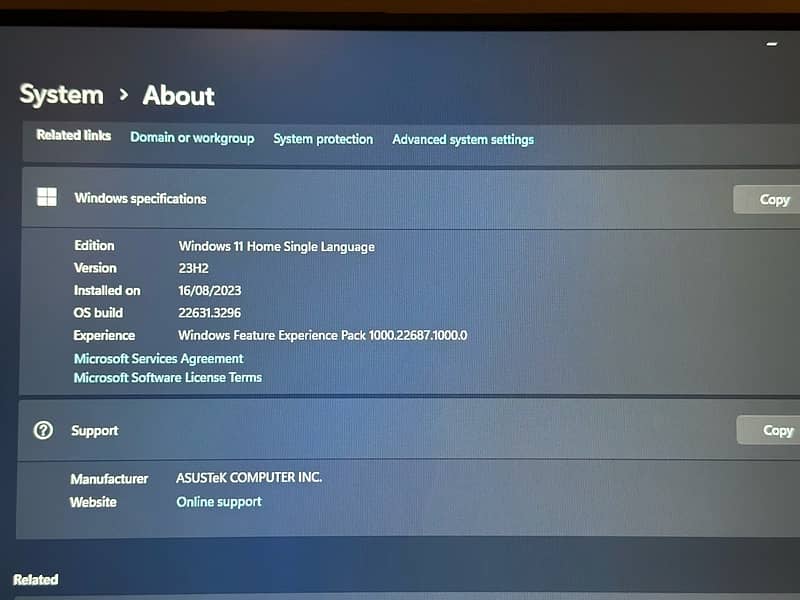This screenshot has width=800, height=600.
Task: Go back to System via breadcrumb
Action: click(61, 95)
